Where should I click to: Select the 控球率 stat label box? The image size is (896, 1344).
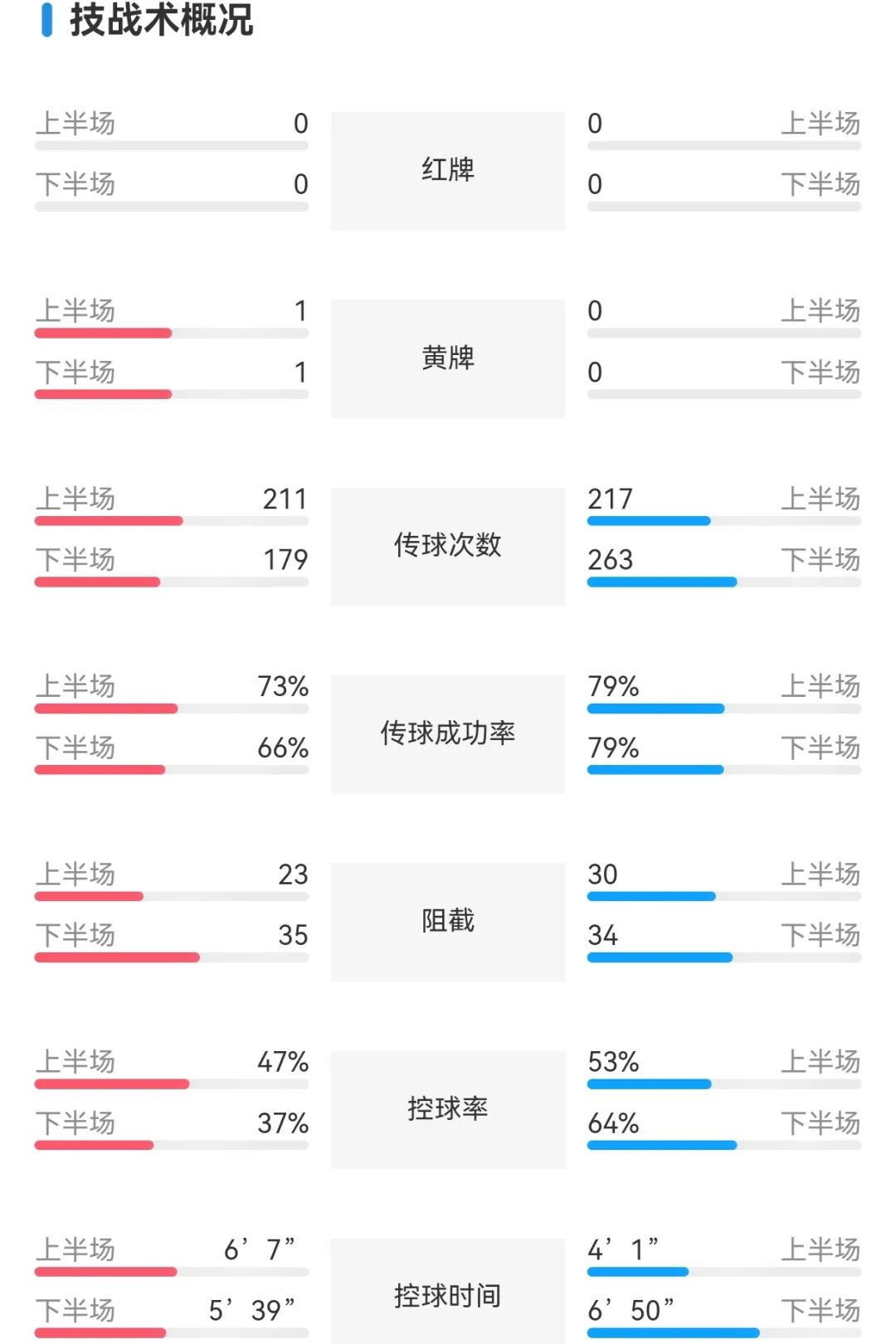(448, 1109)
